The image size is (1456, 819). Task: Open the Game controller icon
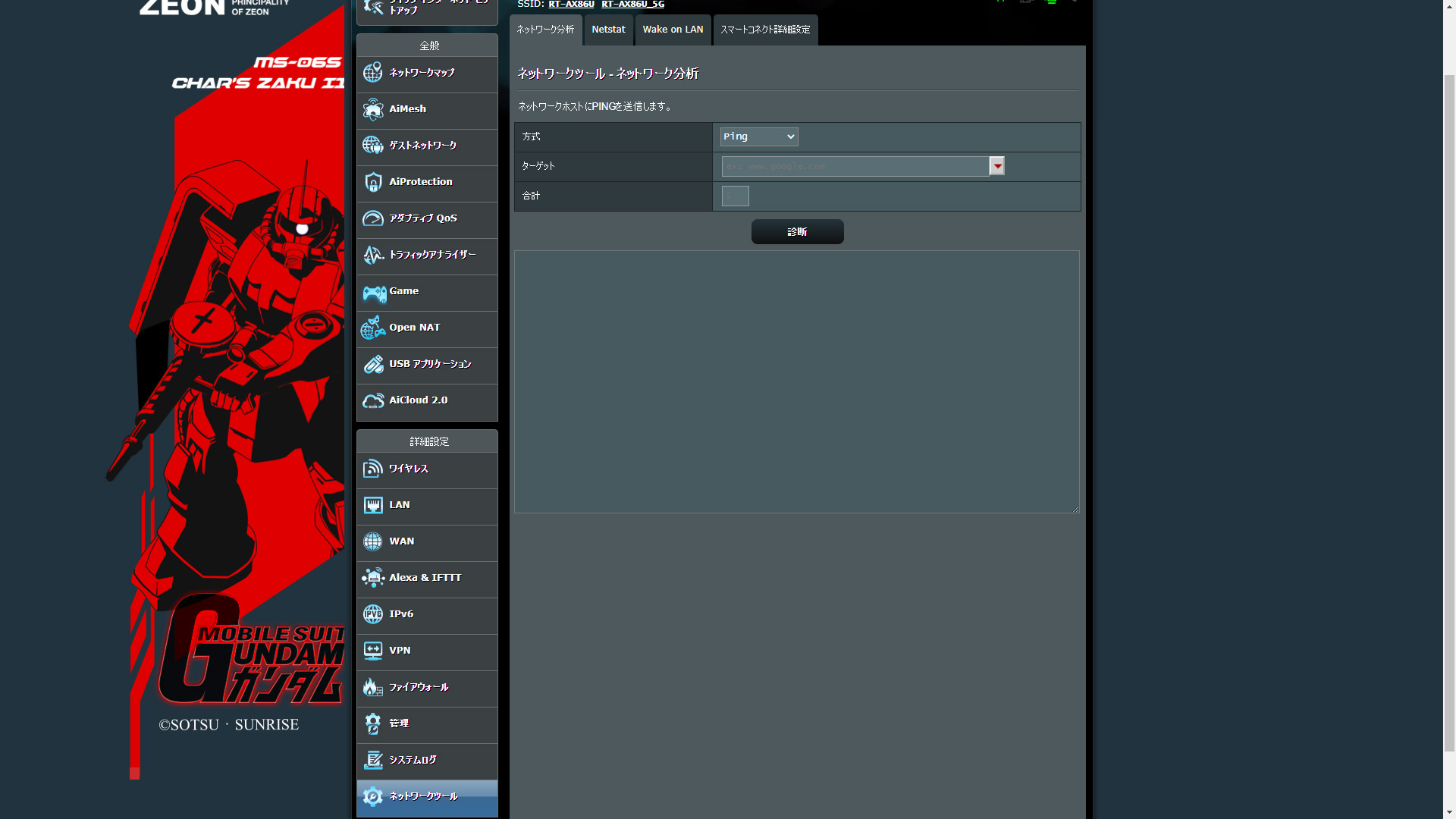point(374,292)
